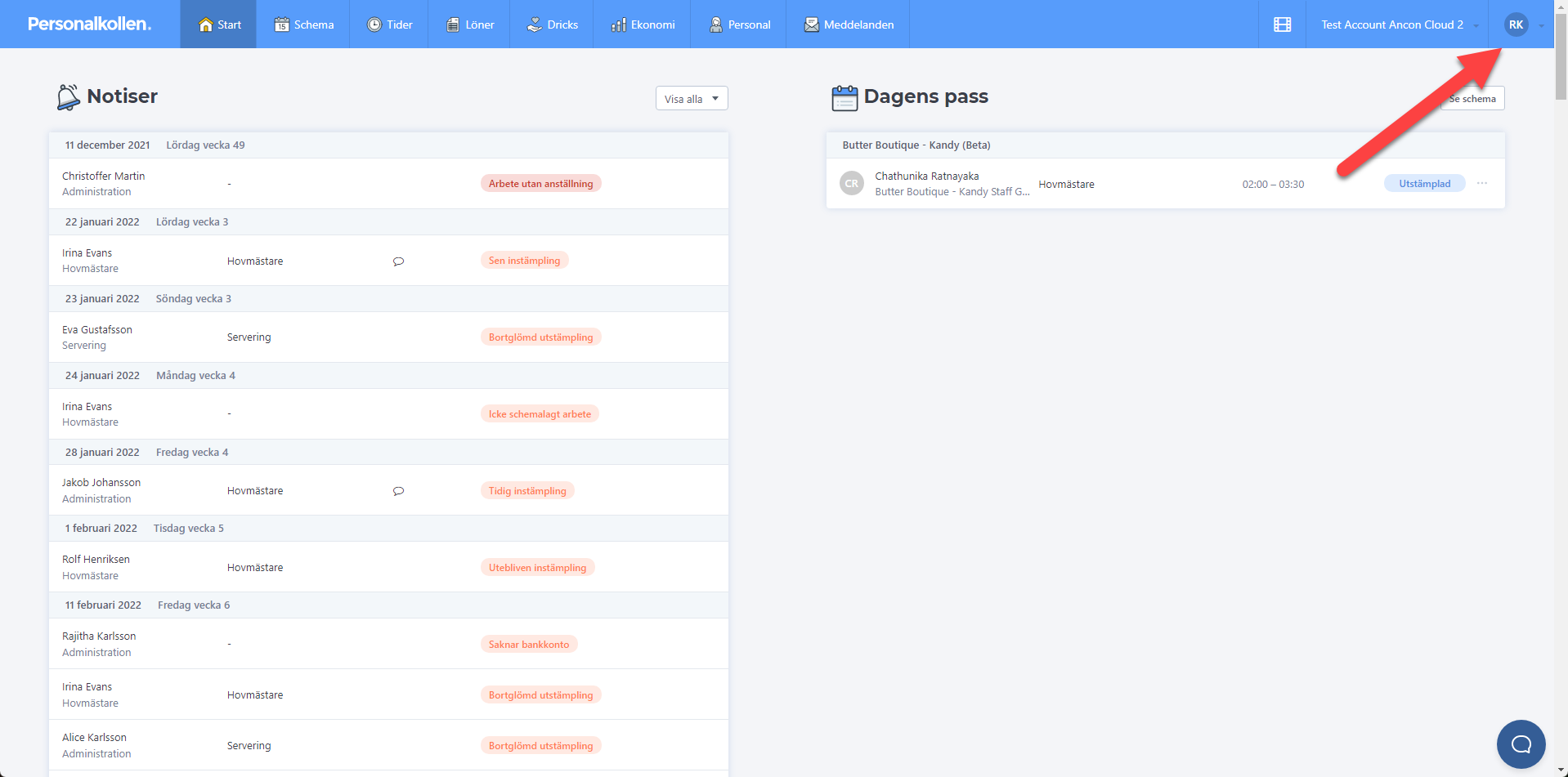The width and height of the screenshot is (1568, 777).
Task: Open comment icon on Irina Evans 22 januari row
Action: [x=398, y=261]
